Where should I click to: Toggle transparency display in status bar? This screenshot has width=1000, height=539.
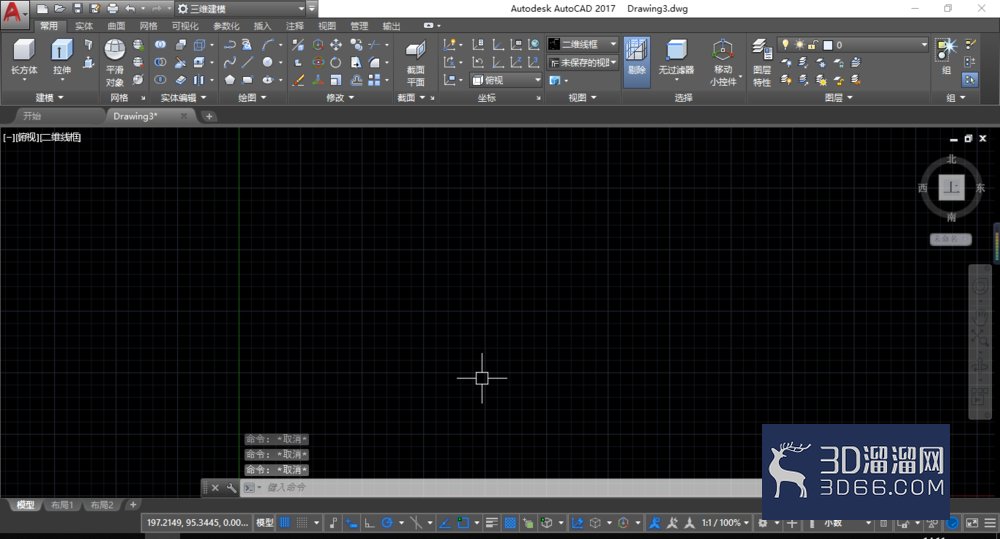[x=510, y=522]
